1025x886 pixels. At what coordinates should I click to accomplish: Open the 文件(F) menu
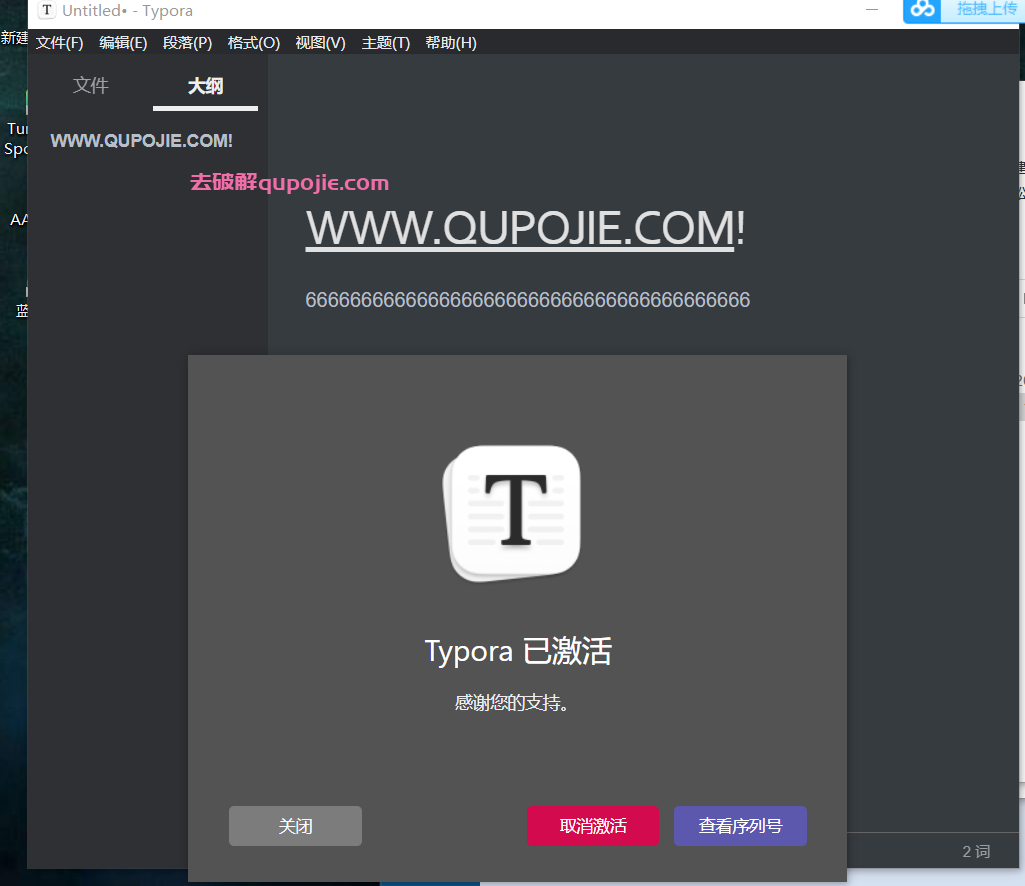pos(59,43)
